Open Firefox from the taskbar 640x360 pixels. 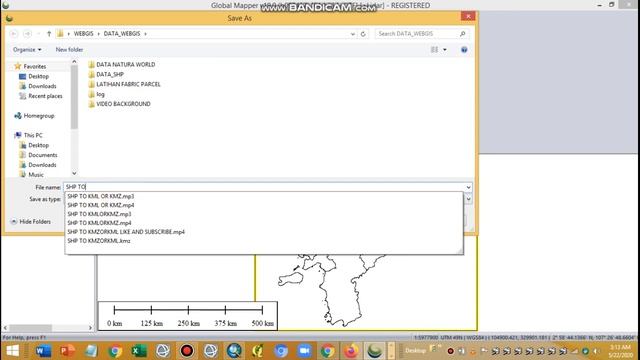[351, 351]
